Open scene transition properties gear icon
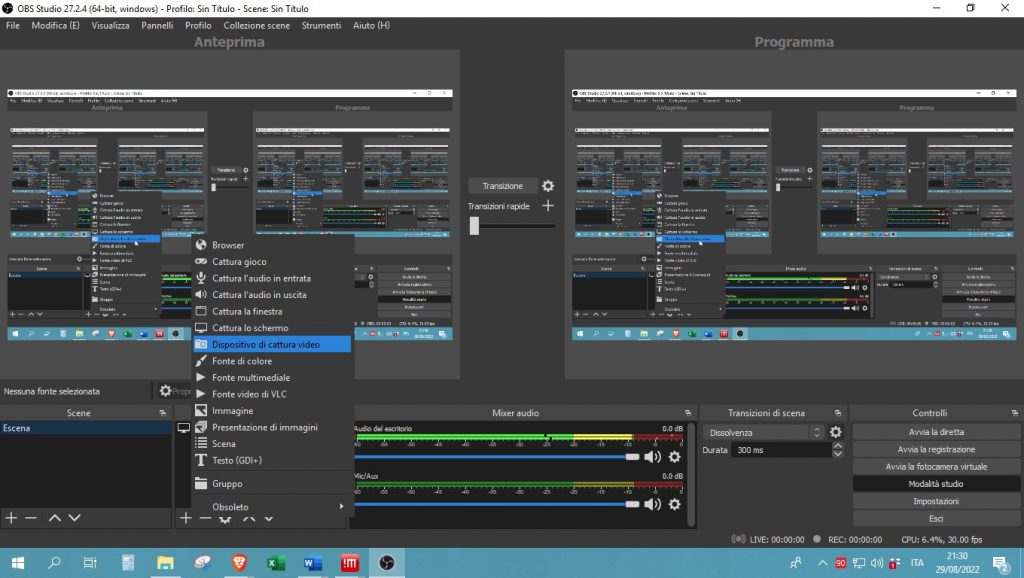The width and height of the screenshot is (1024, 578). [x=836, y=433]
